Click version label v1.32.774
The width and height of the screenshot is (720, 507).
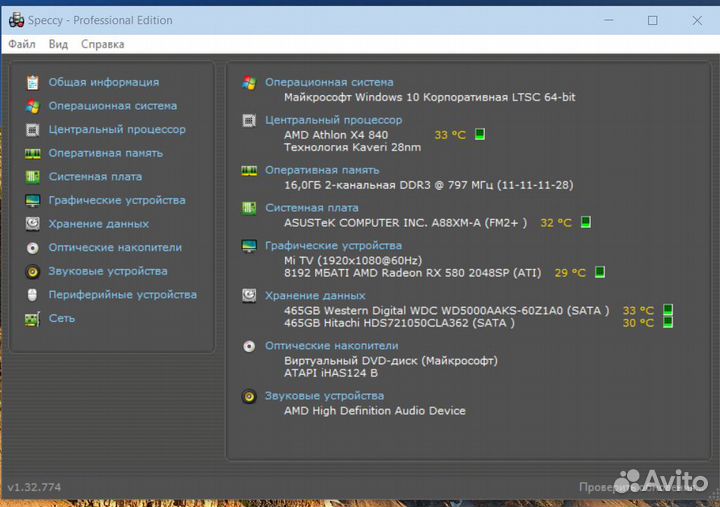pos(34,487)
